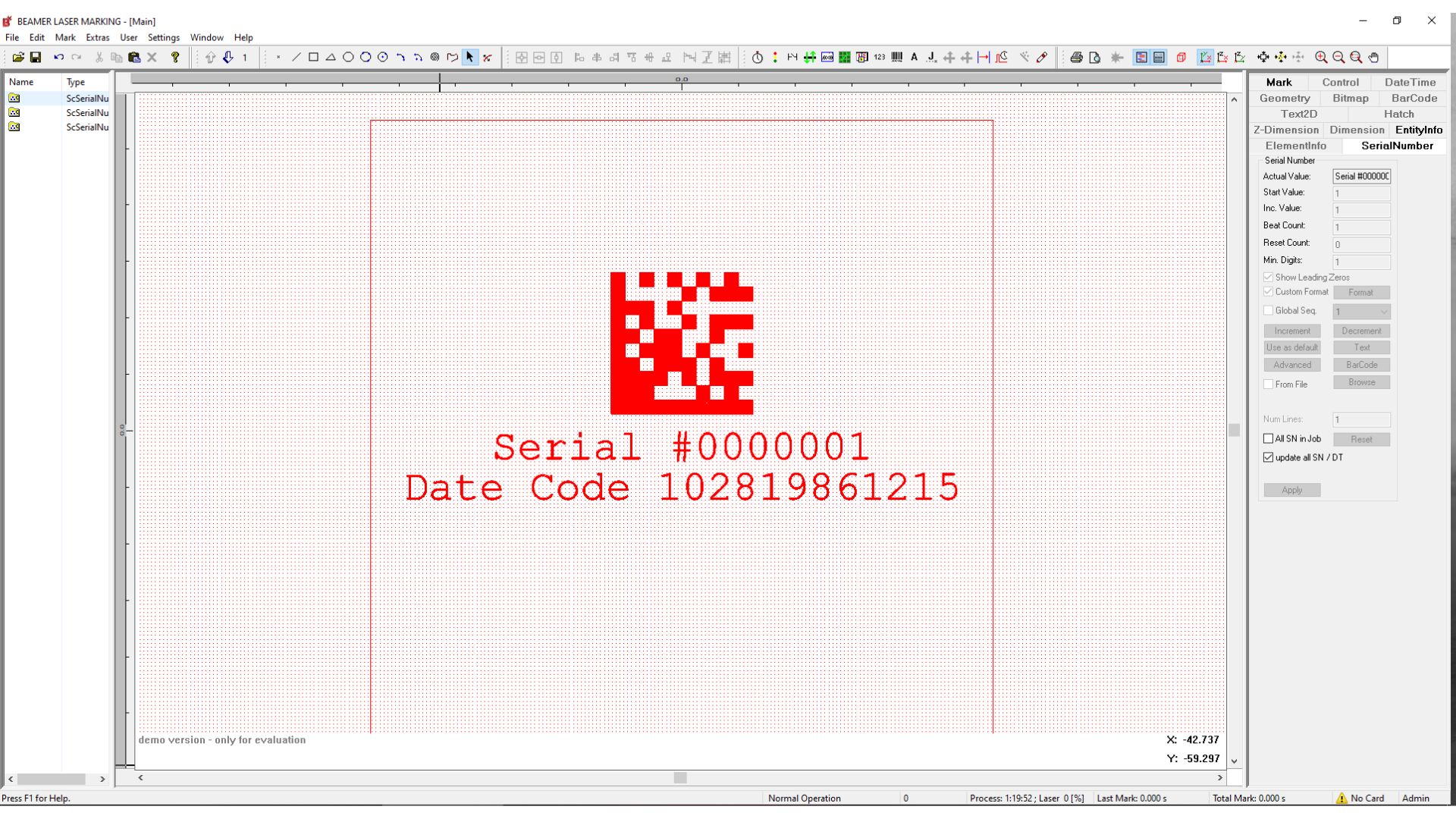This screenshot has height=819, width=1456.
Task: Click the vertical canvas scrollbar thumb
Action: 1234,430
